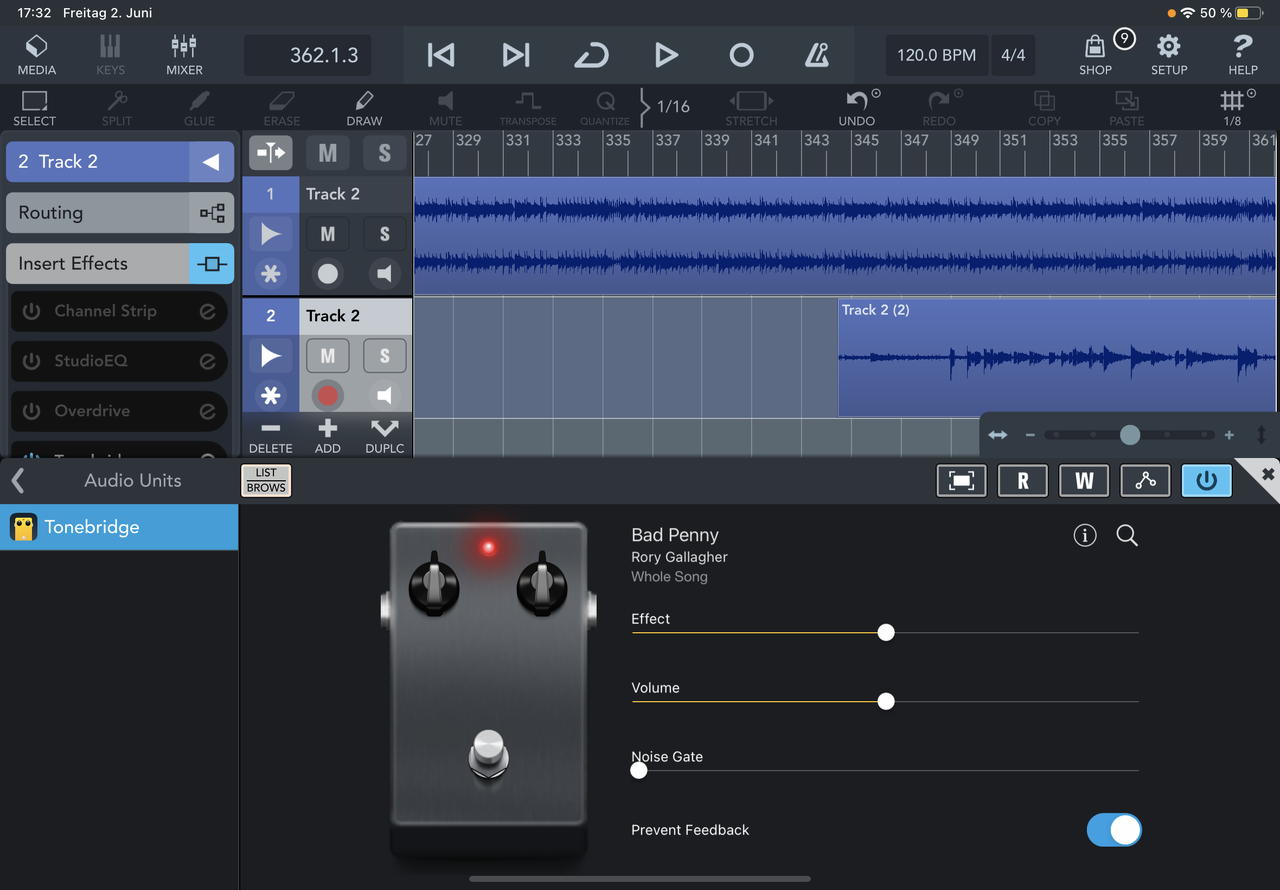Open the Setup gear
Screen dimensions: 1280x890
[1169, 55]
